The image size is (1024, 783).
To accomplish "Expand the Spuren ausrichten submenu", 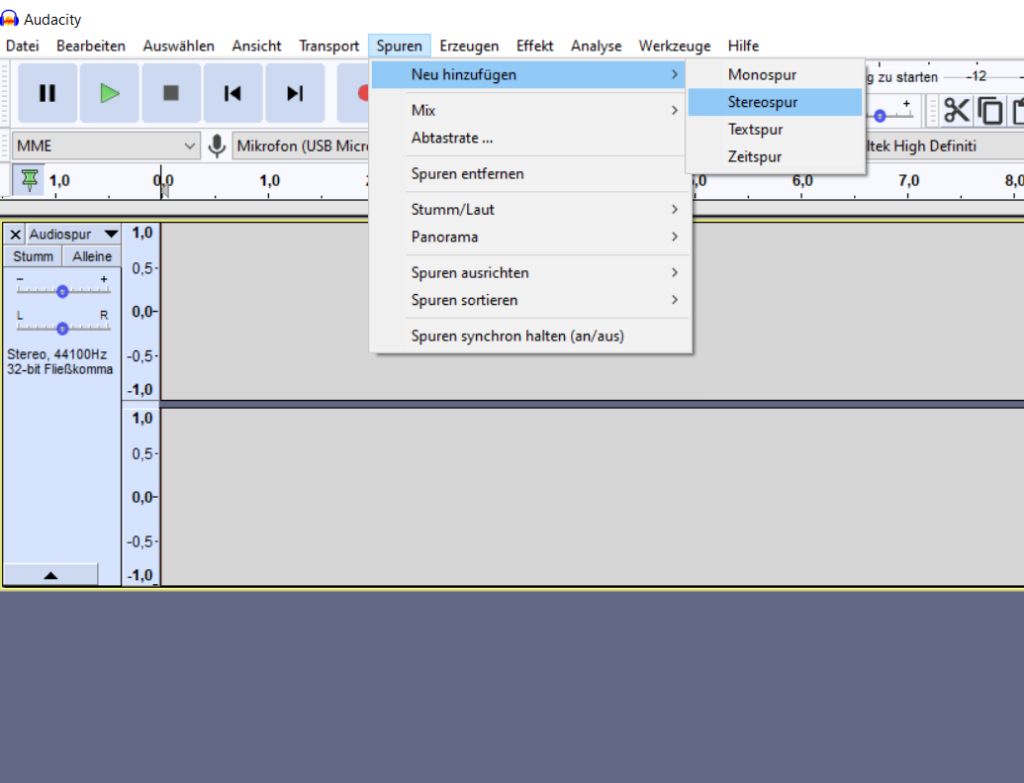I will (530, 273).
